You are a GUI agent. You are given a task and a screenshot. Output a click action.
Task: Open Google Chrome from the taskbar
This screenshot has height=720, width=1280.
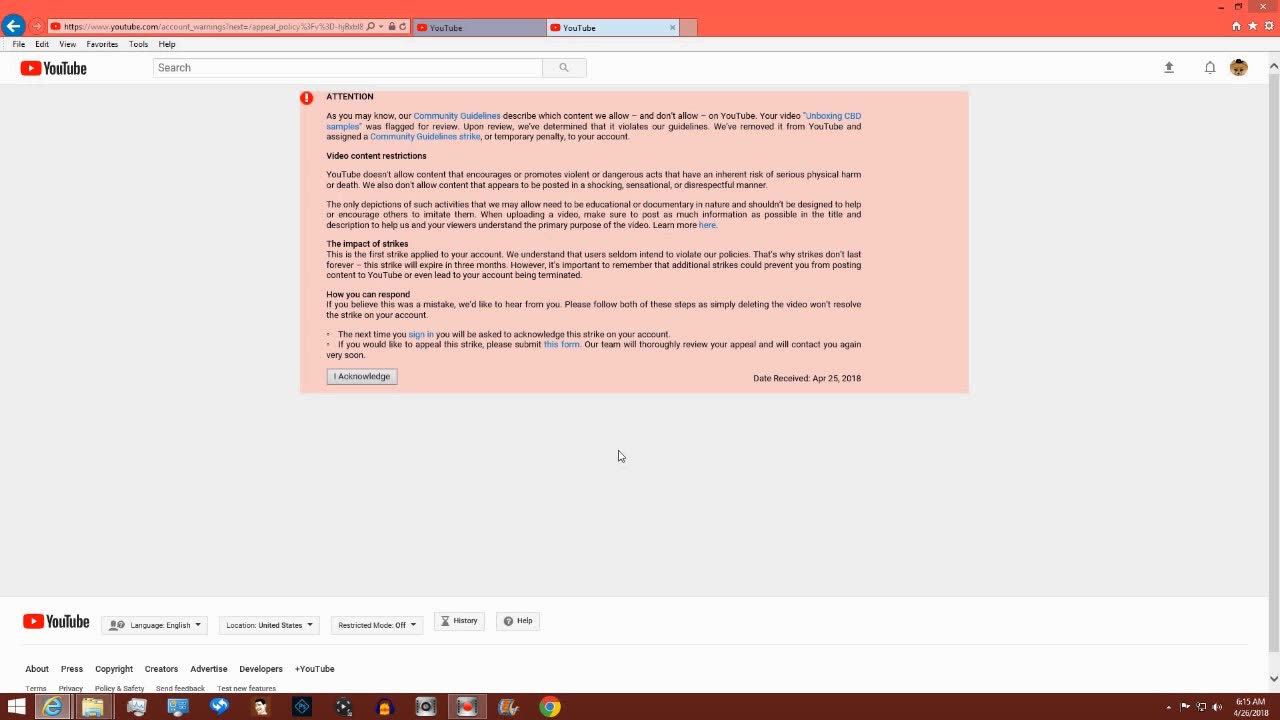550,707
